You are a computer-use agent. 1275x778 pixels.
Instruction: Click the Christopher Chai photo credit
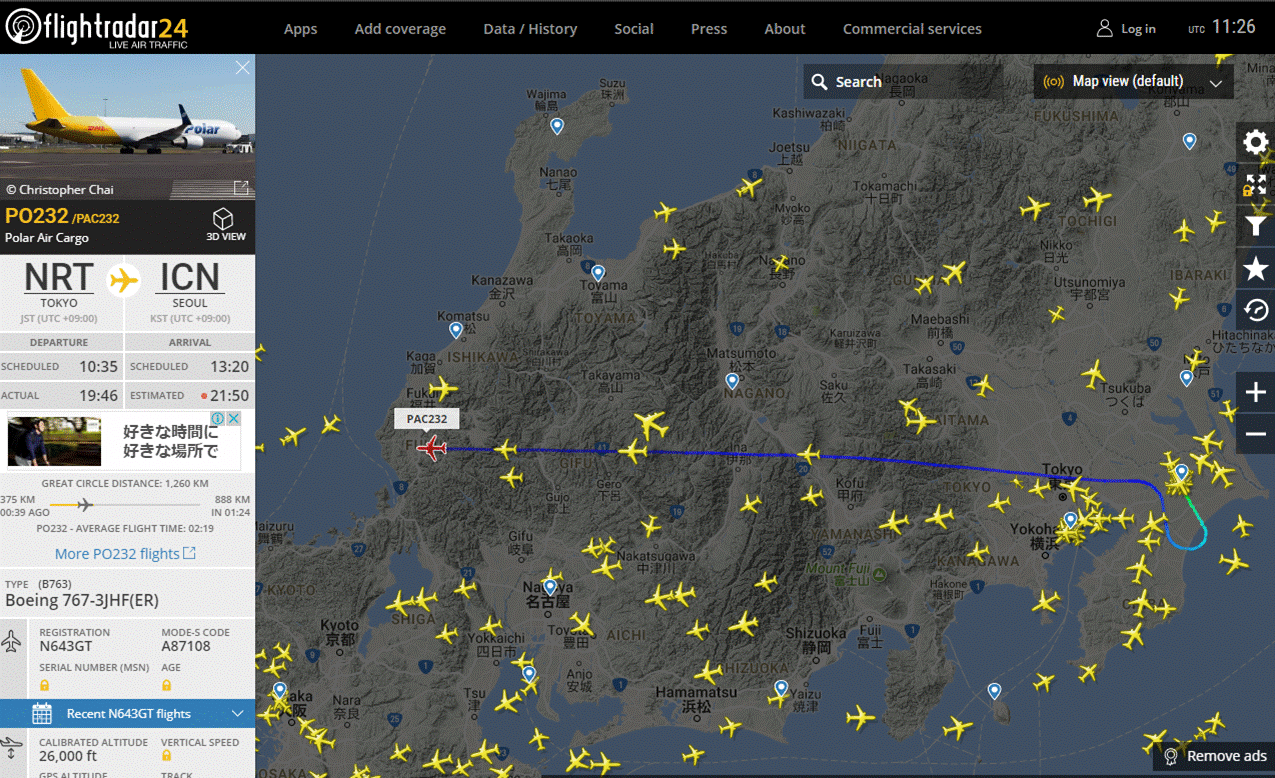60,189
